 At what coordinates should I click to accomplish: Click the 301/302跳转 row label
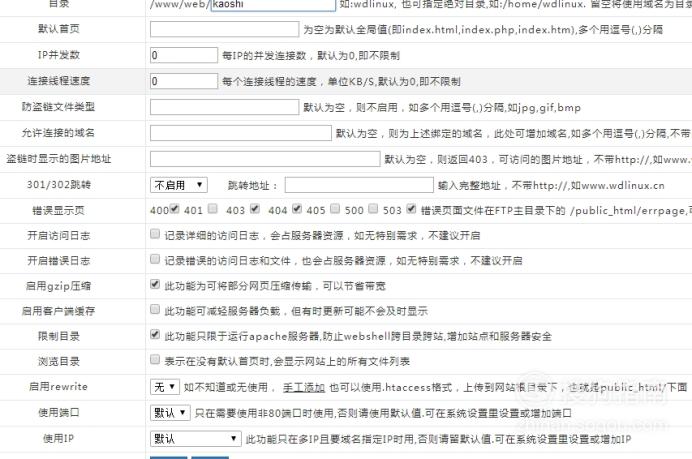[58, 184]
